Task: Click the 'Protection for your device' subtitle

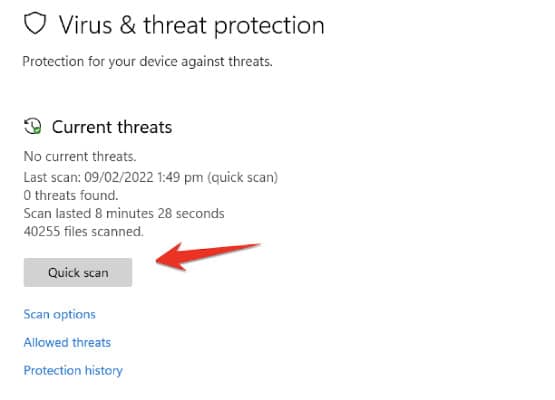Action: [147, 62]
